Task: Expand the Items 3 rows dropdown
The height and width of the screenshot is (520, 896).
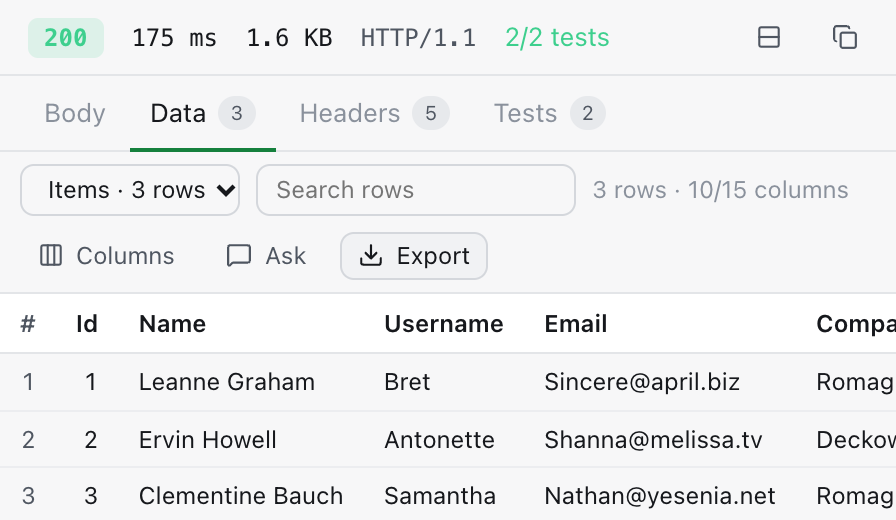Action: coord(130,190)
